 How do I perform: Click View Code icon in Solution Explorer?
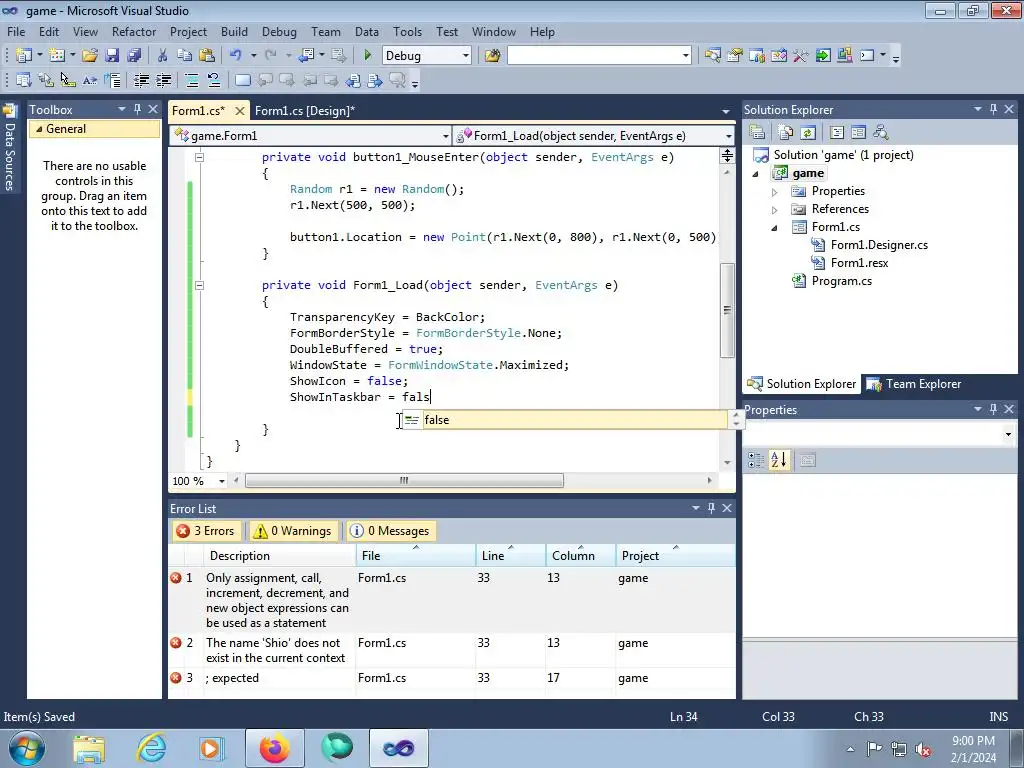coord(837,133)
